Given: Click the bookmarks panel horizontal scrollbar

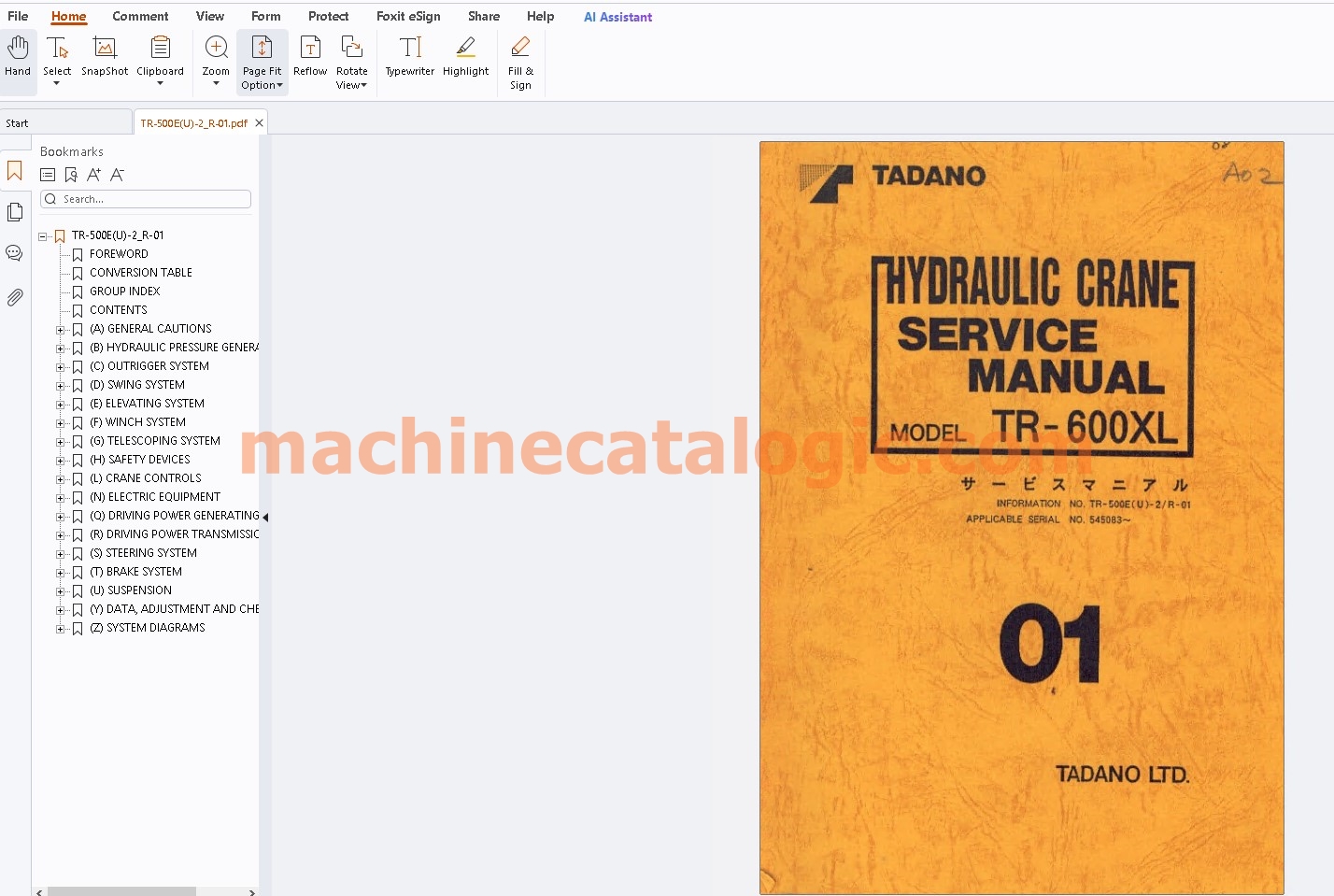Looking at the screenshot, I should (x=121, y=892).
